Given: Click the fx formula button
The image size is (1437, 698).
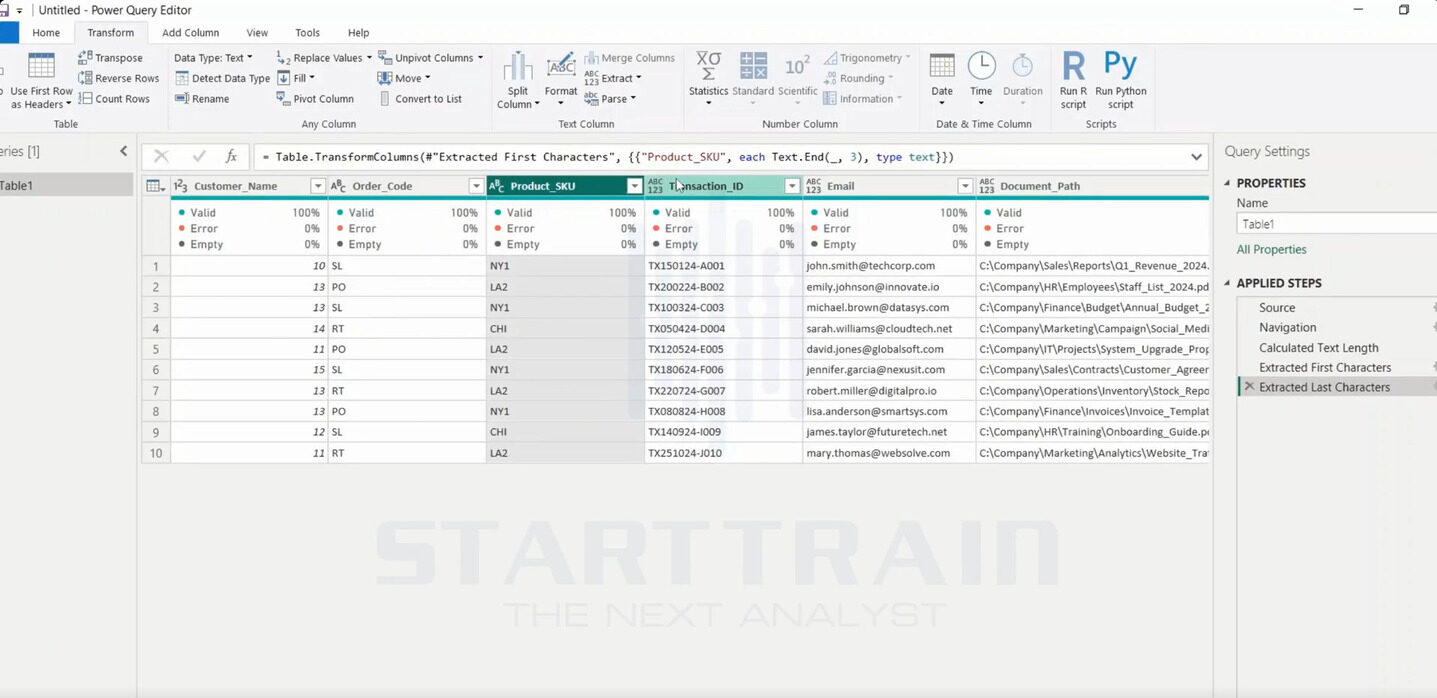Looking at the screenshot, I should [231, 156].
